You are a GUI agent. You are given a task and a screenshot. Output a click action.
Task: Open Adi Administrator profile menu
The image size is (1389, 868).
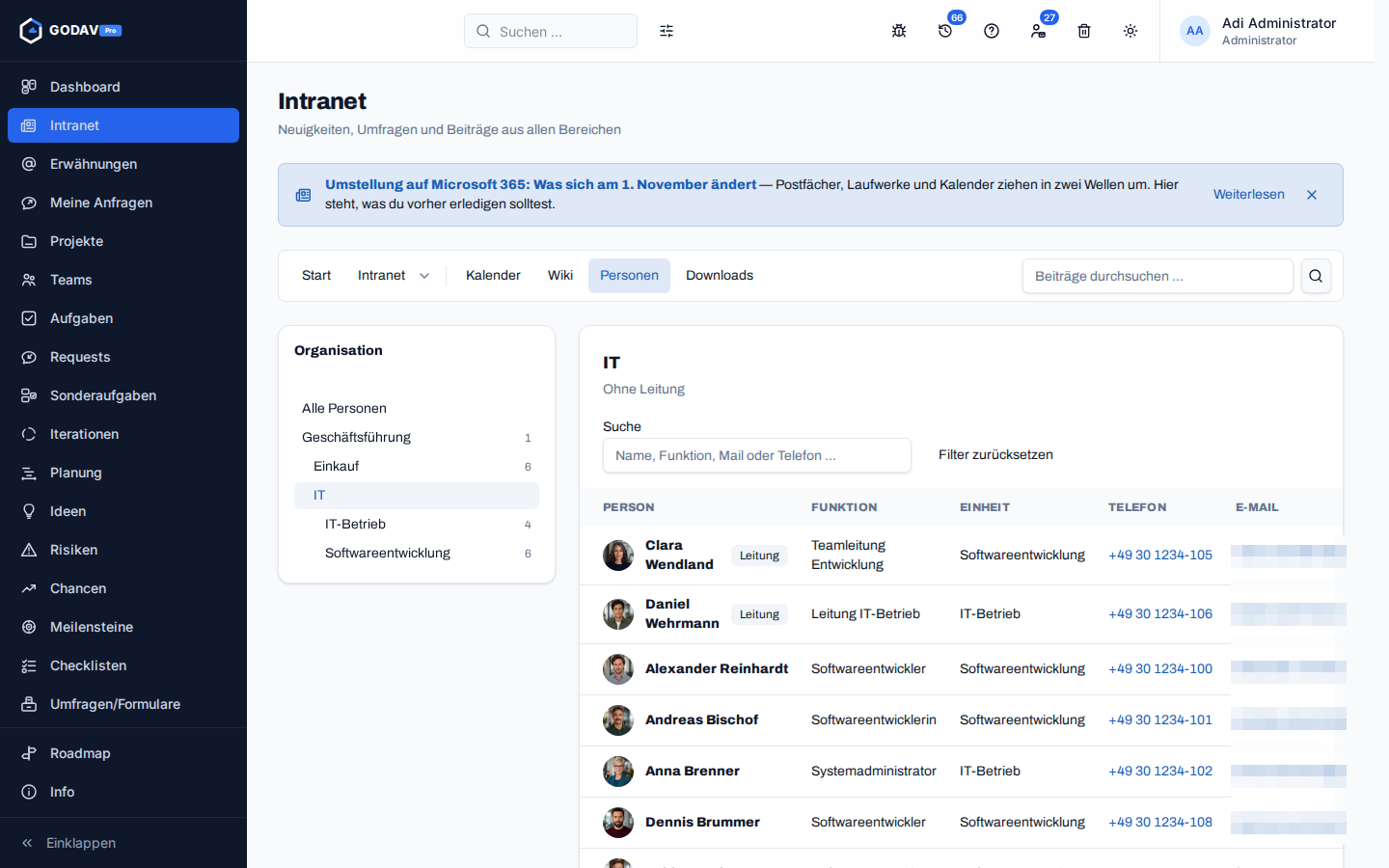coord(1259,31)
